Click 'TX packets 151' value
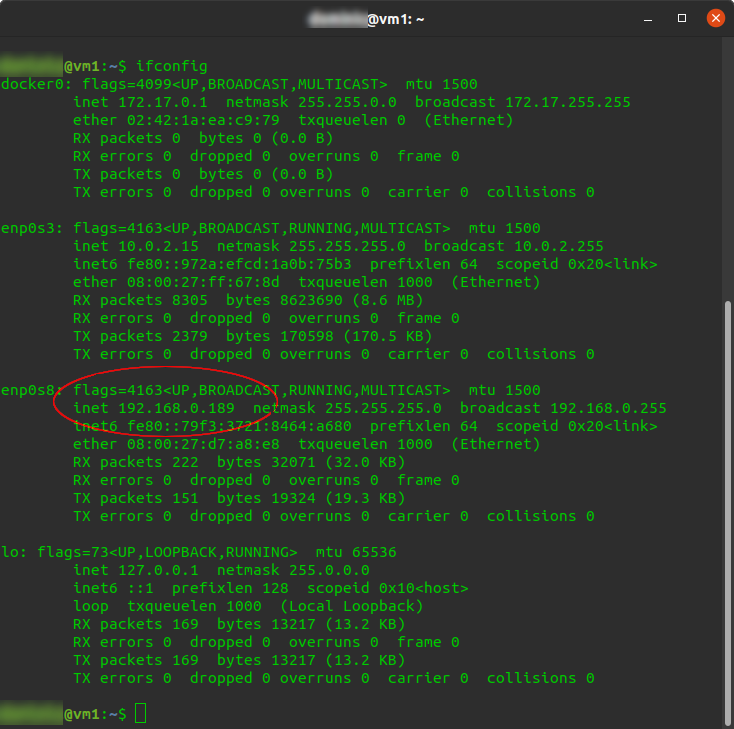The image size is (734, 729). (x=136, y=498)
